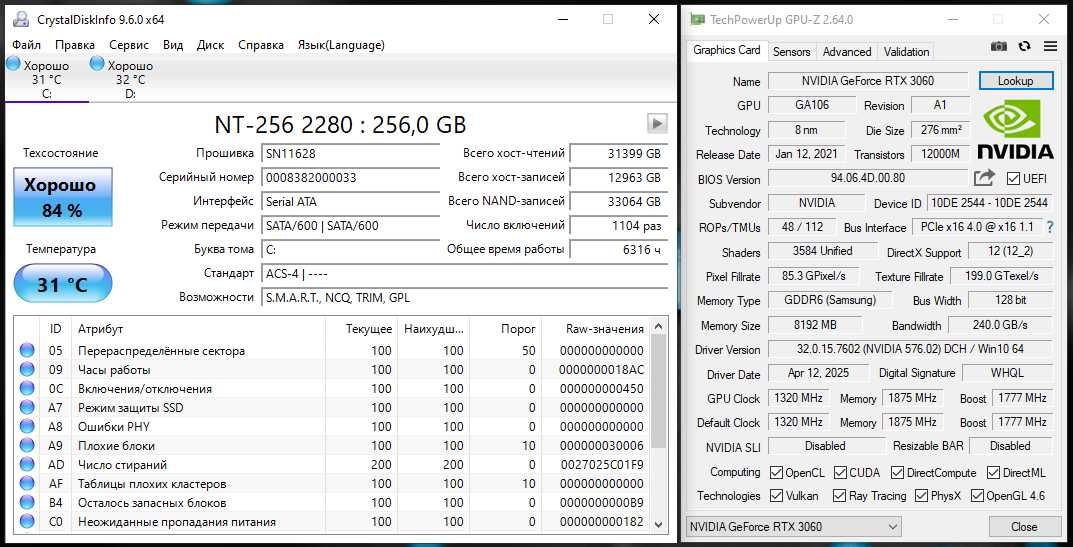Toggle the Ray Tracing checkbox

coord(840,496)
